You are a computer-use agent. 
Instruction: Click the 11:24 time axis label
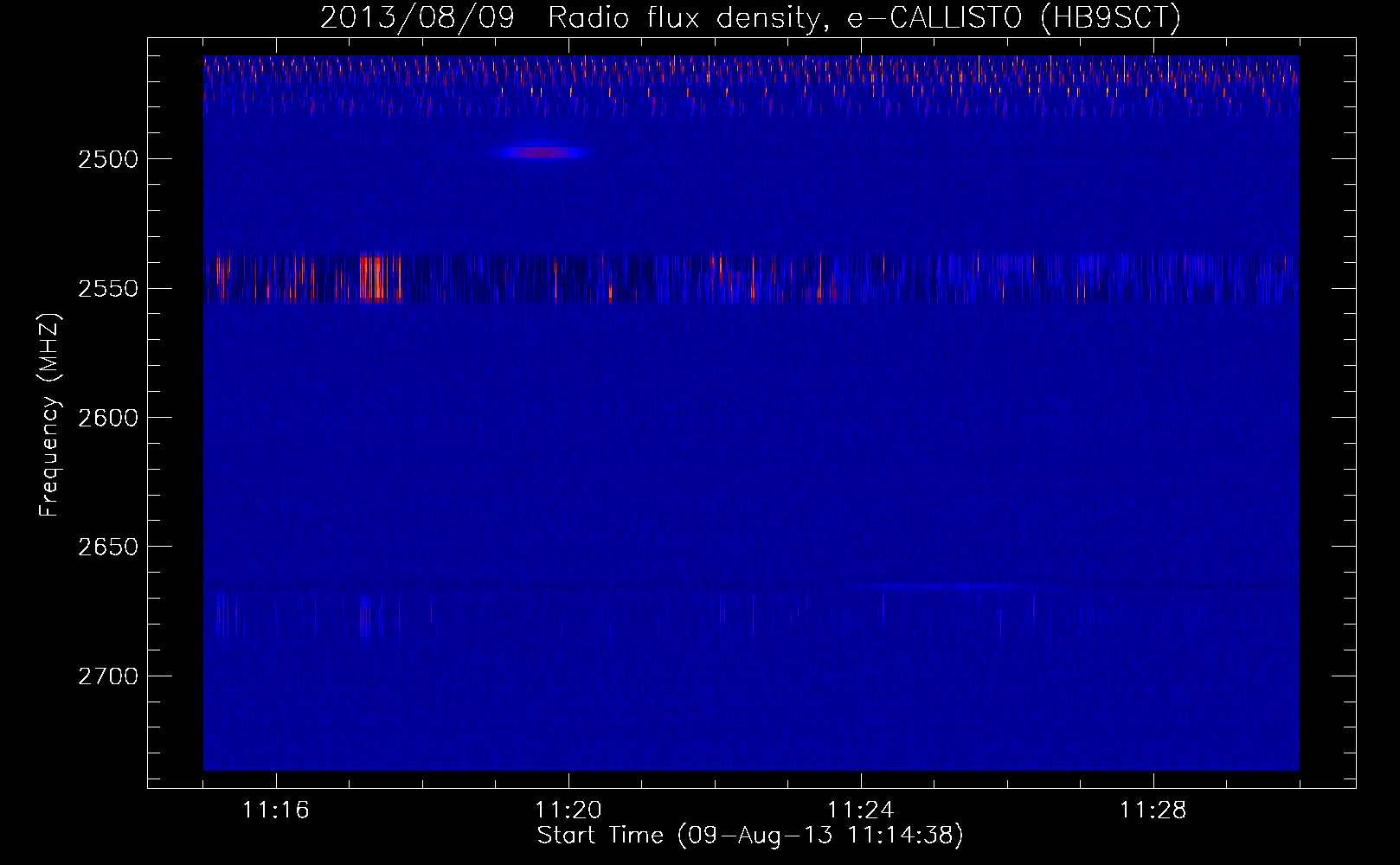point(860,811)
